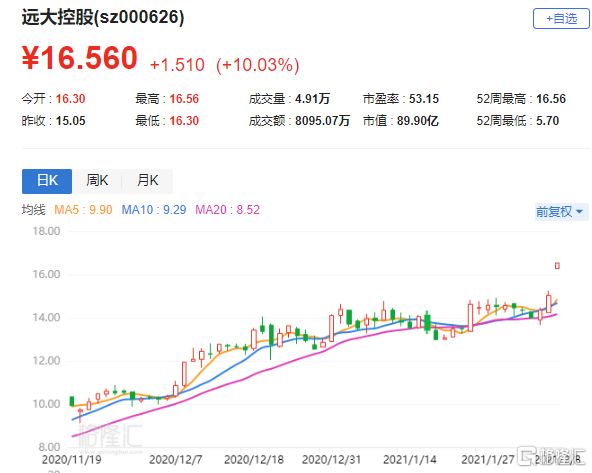Viewport: 592px width, 473px height.
Task: Switch to 周K weekly chart tab
Action: coord(97,181)
